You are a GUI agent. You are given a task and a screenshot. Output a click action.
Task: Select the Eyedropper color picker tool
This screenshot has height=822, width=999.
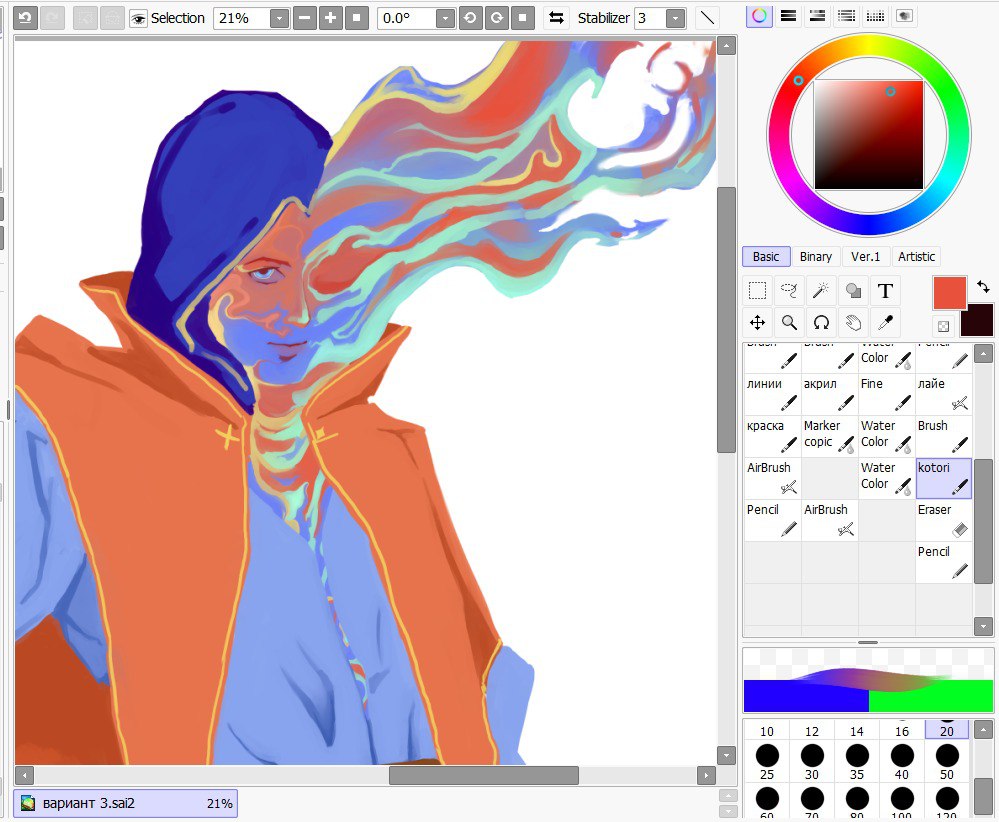885,322
